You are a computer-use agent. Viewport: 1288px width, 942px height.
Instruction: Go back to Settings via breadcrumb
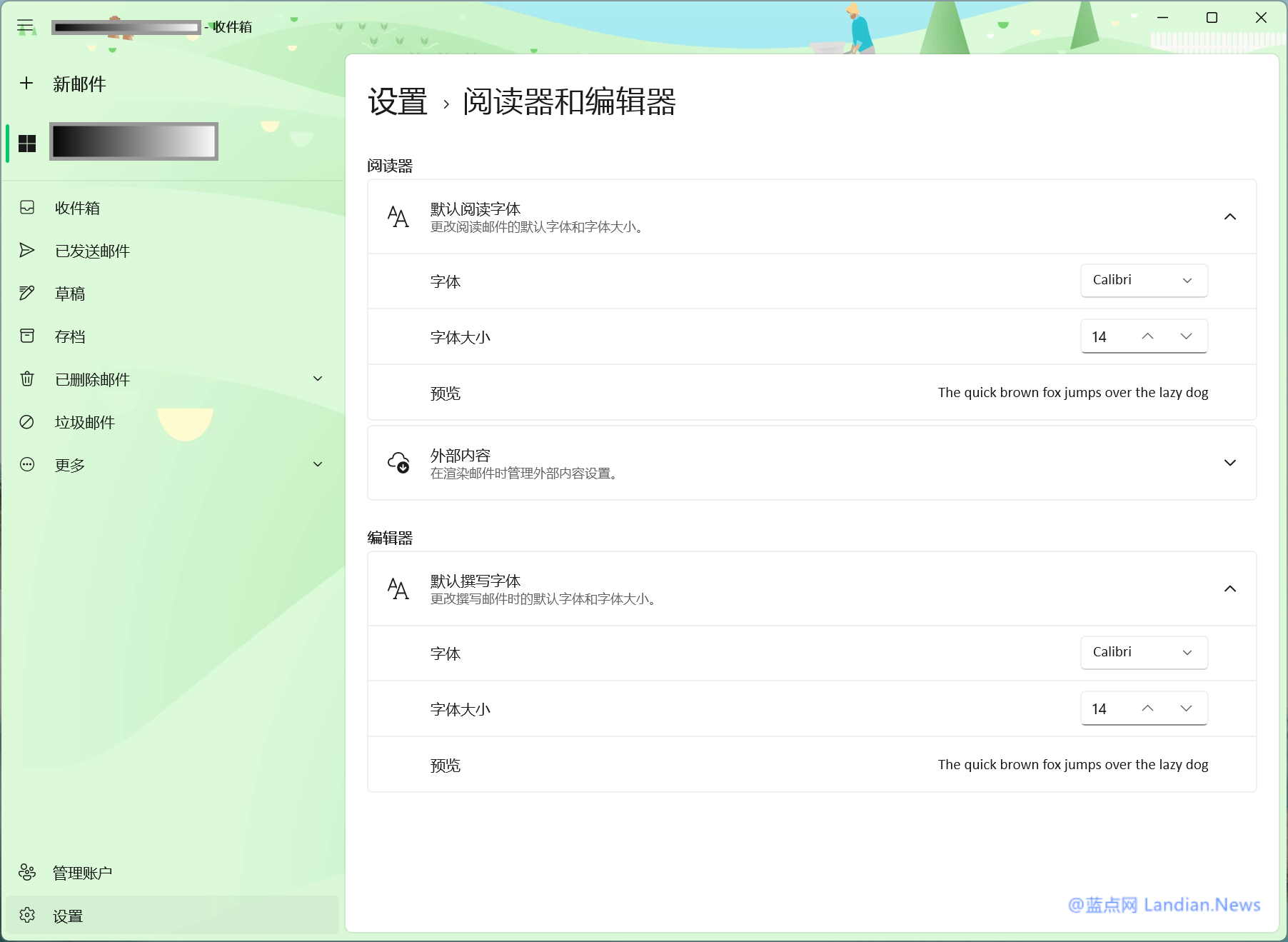(398, 102)
